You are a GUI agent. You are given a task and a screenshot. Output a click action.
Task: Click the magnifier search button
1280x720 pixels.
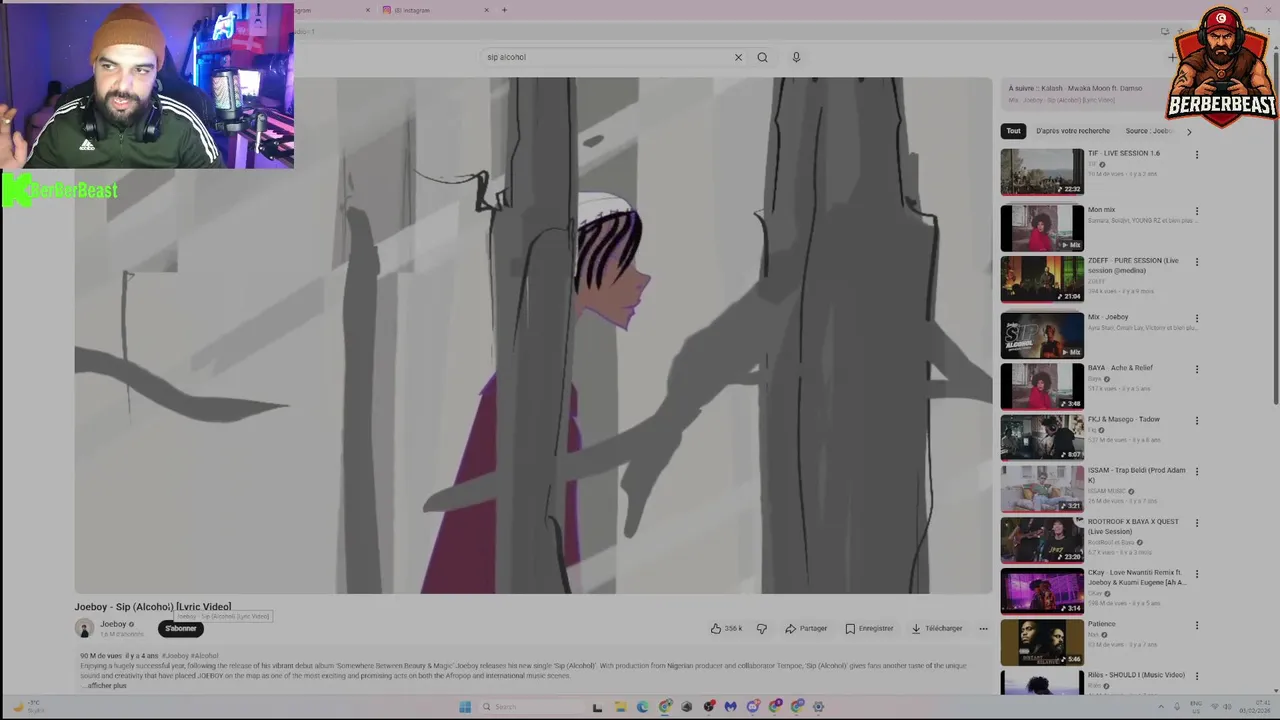click(x=762, y=57)
